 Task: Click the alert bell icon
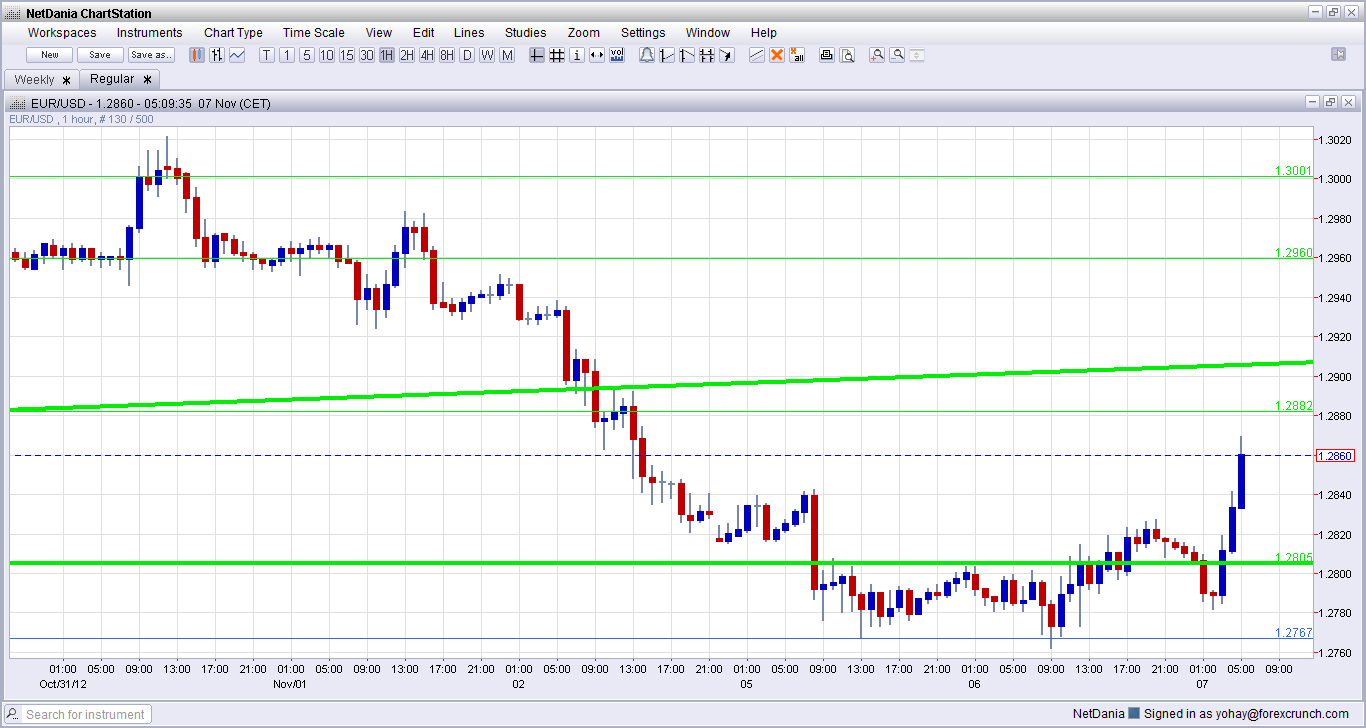pyautogui.click(x=646, y=55)
